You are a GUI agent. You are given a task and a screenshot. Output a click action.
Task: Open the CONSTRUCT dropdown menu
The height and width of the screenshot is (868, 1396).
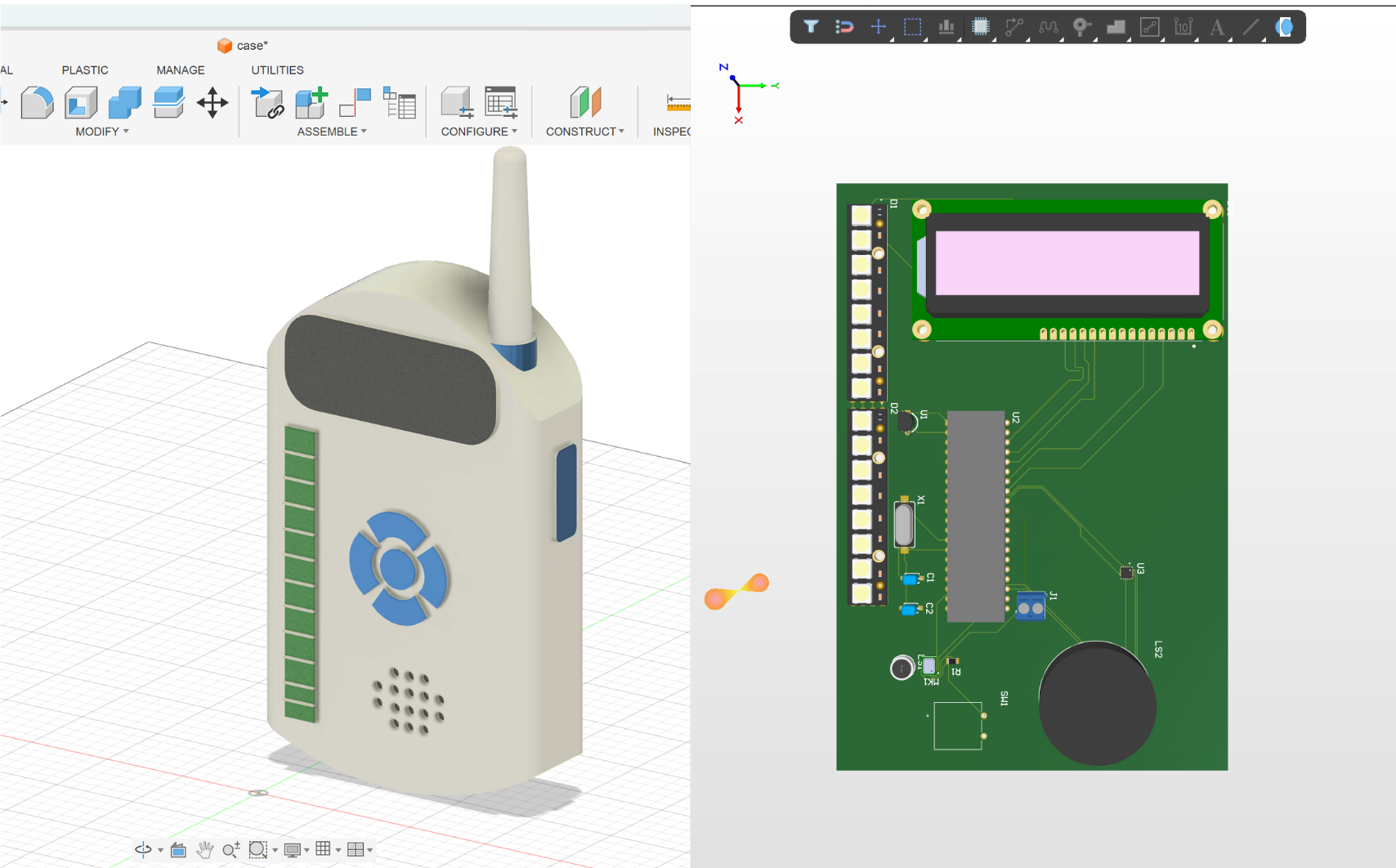(x=585, y=132)
